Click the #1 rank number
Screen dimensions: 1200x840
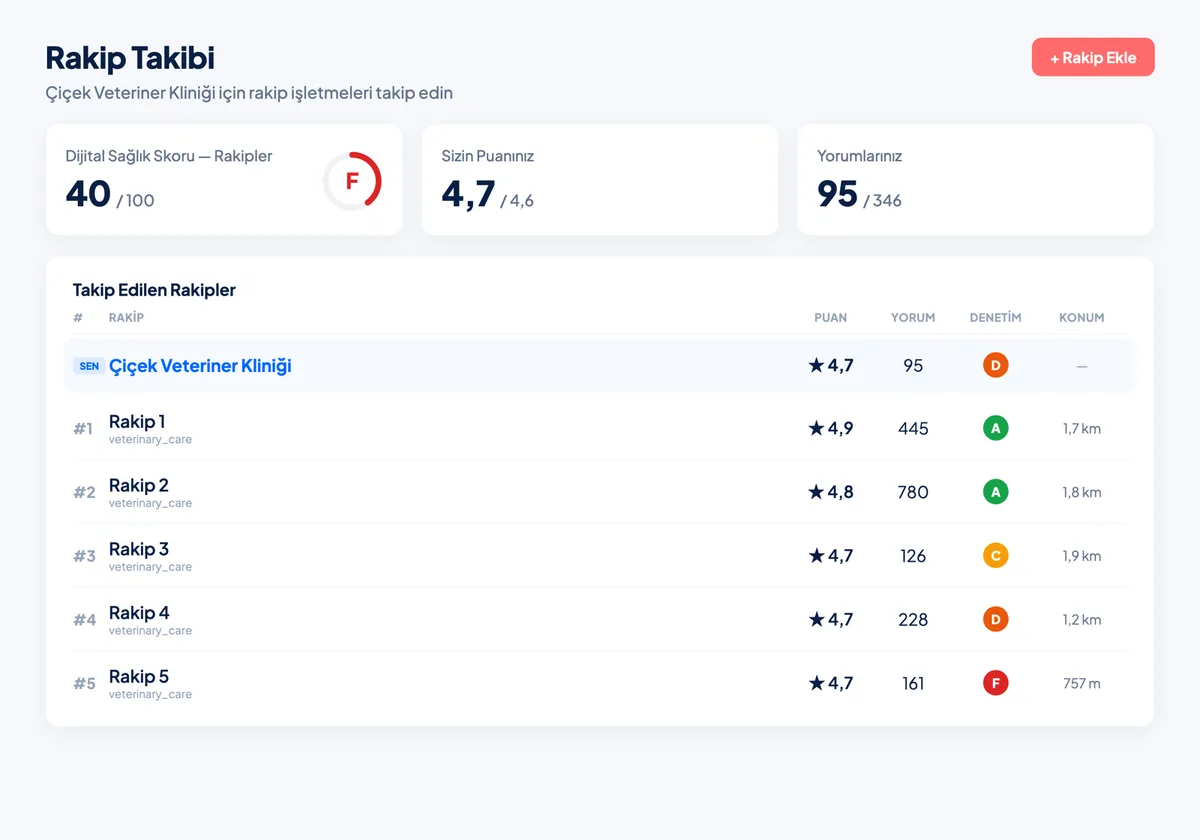[83, 429]
